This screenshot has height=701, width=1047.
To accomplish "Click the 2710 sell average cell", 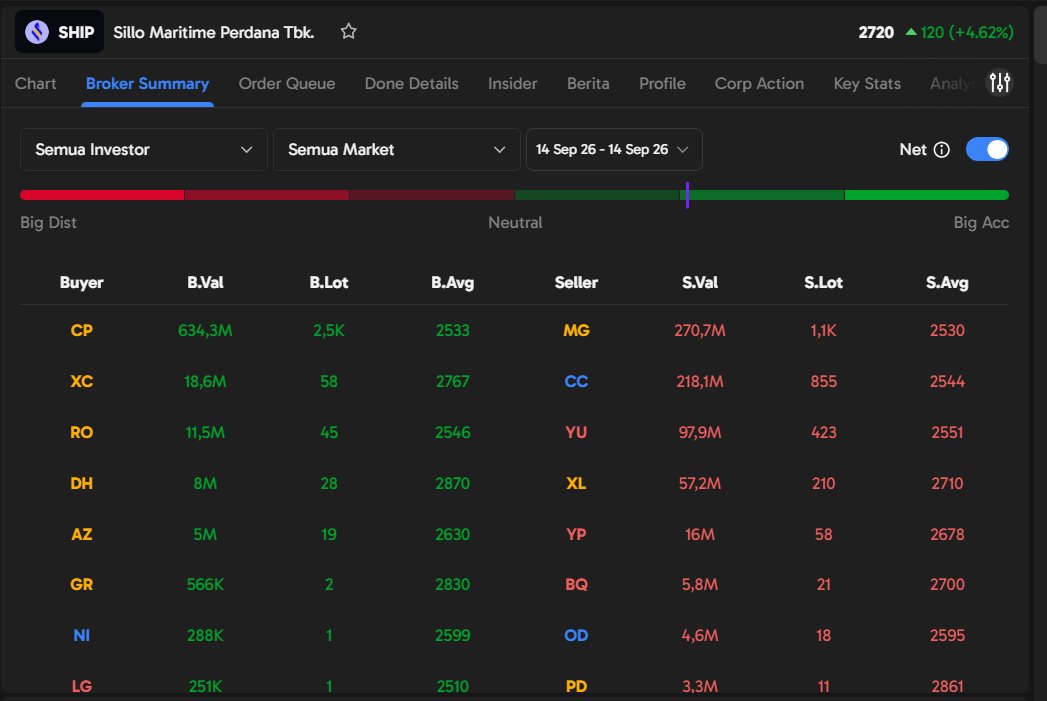I will 947,483.
